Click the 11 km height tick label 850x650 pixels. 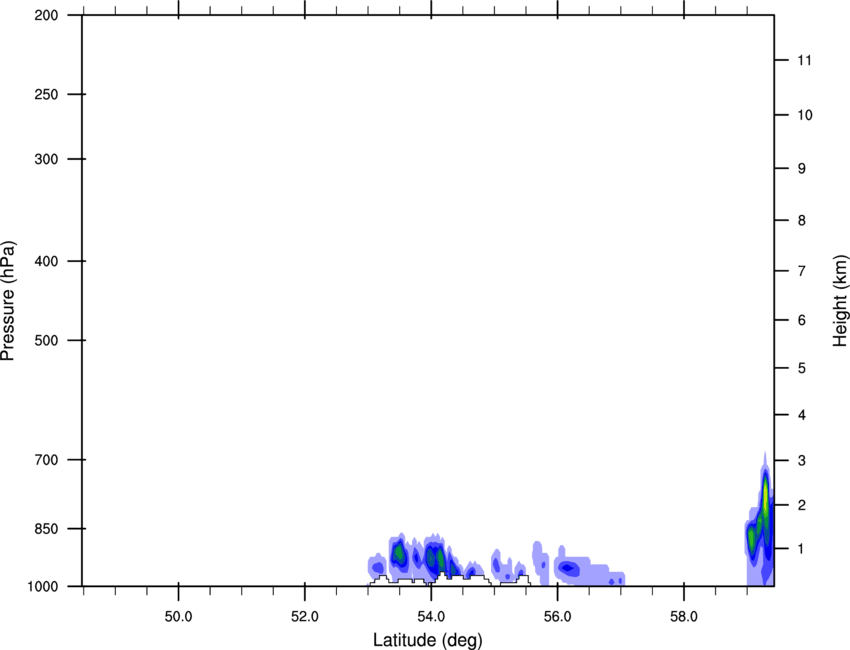coord(805,61)
